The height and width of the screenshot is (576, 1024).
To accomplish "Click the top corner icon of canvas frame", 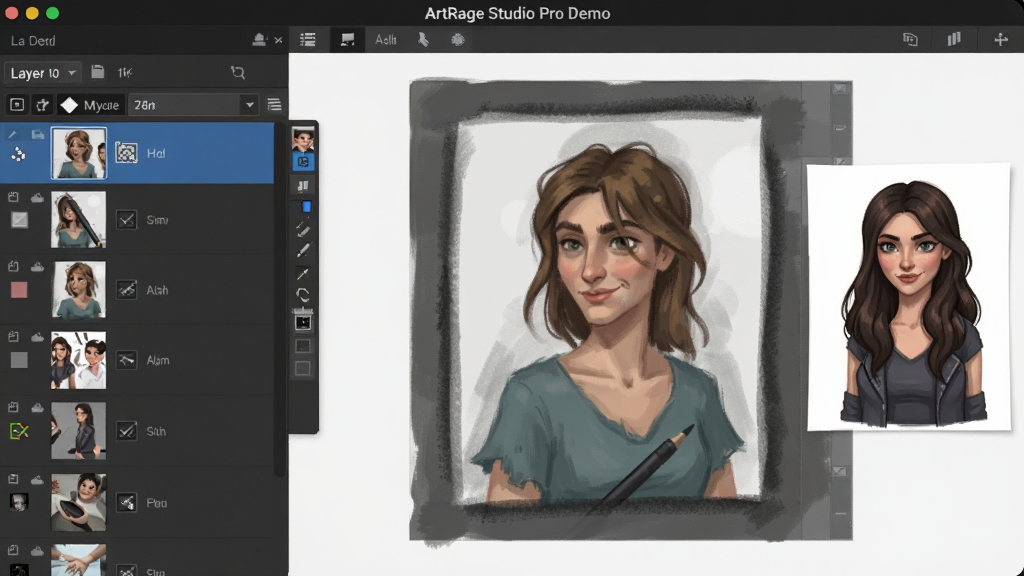I will pyautogui.click(x=840, y=88).
